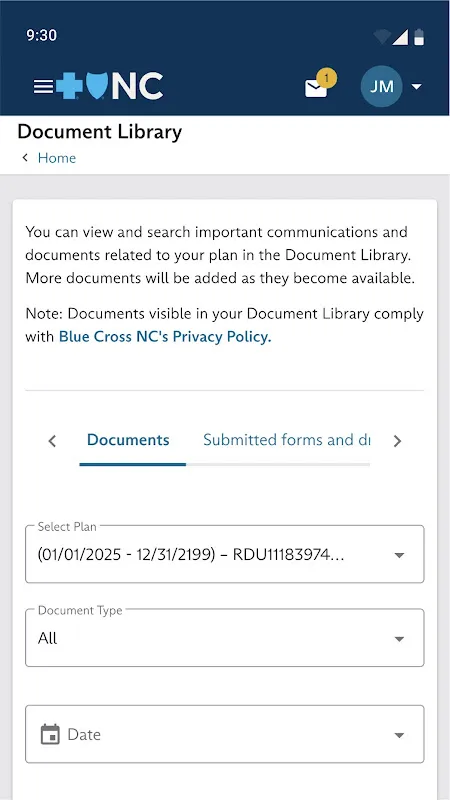Tap the back chevron next to Home
The height and width of the screenshot is (800, 450).
click(x=25, y=158)
